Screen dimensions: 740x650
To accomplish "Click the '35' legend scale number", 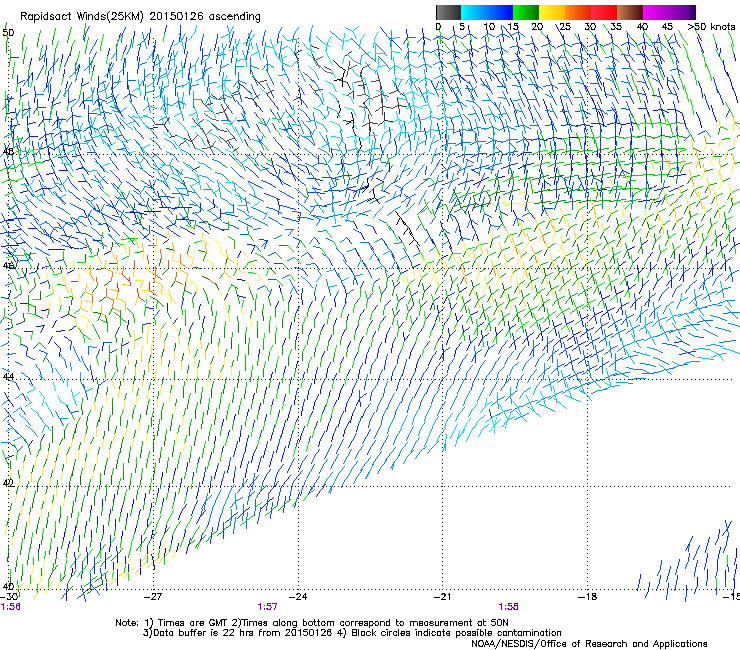I will pyautogui.click(x=616, y=26).
